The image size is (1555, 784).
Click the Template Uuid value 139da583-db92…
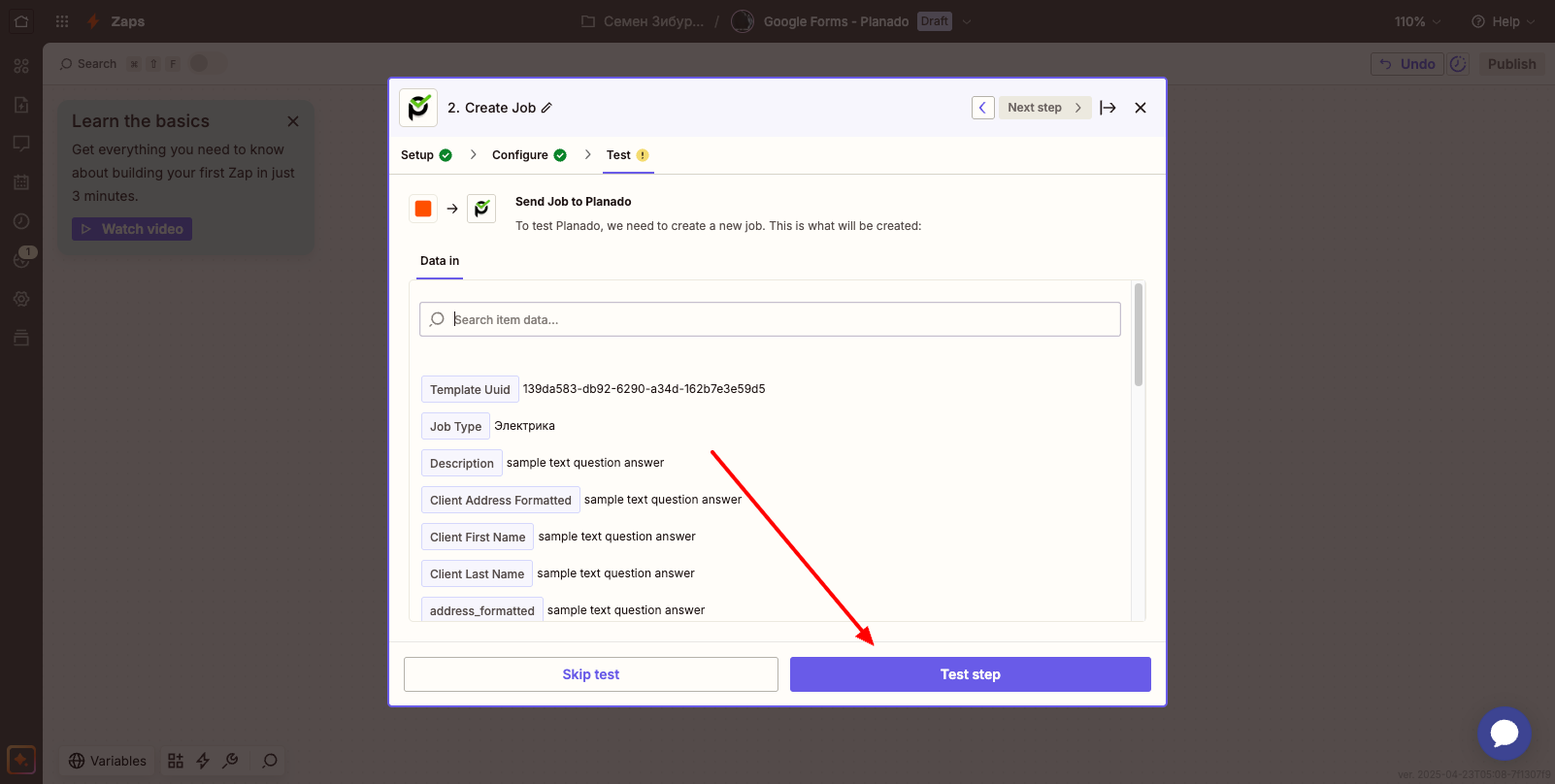coord(644,389)
